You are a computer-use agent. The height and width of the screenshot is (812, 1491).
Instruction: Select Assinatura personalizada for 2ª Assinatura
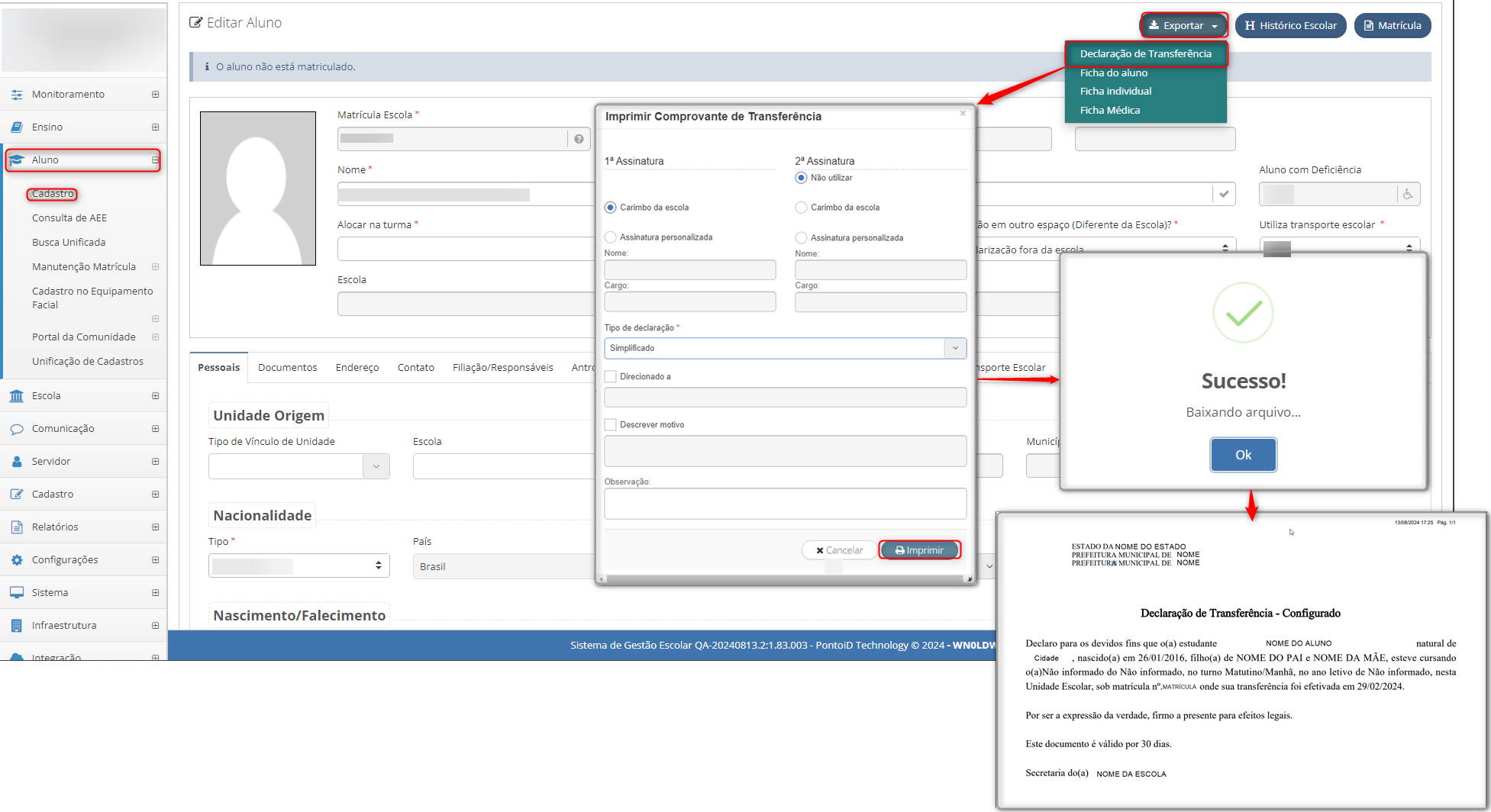tap(801, 238)
